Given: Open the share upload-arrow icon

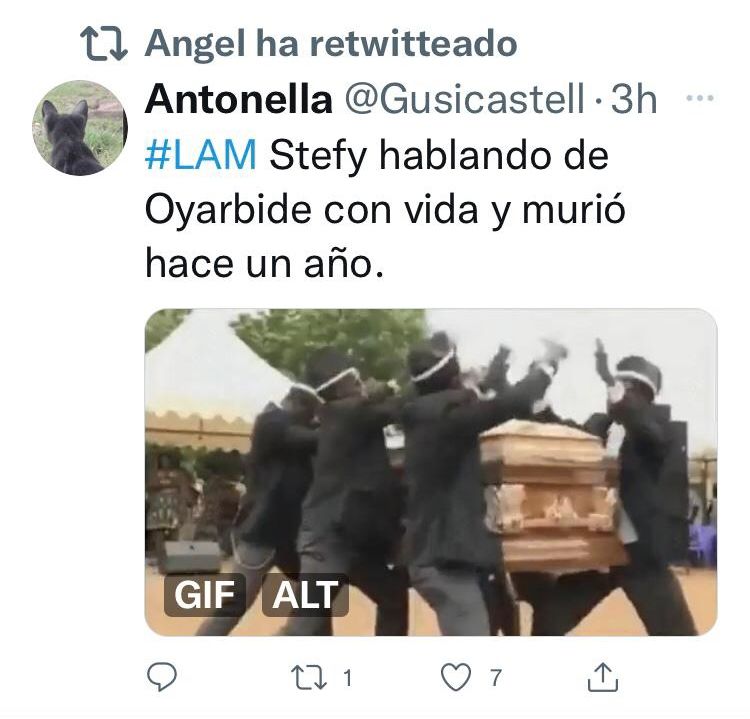Looking at the screenshot, I should tap(603, 677).
